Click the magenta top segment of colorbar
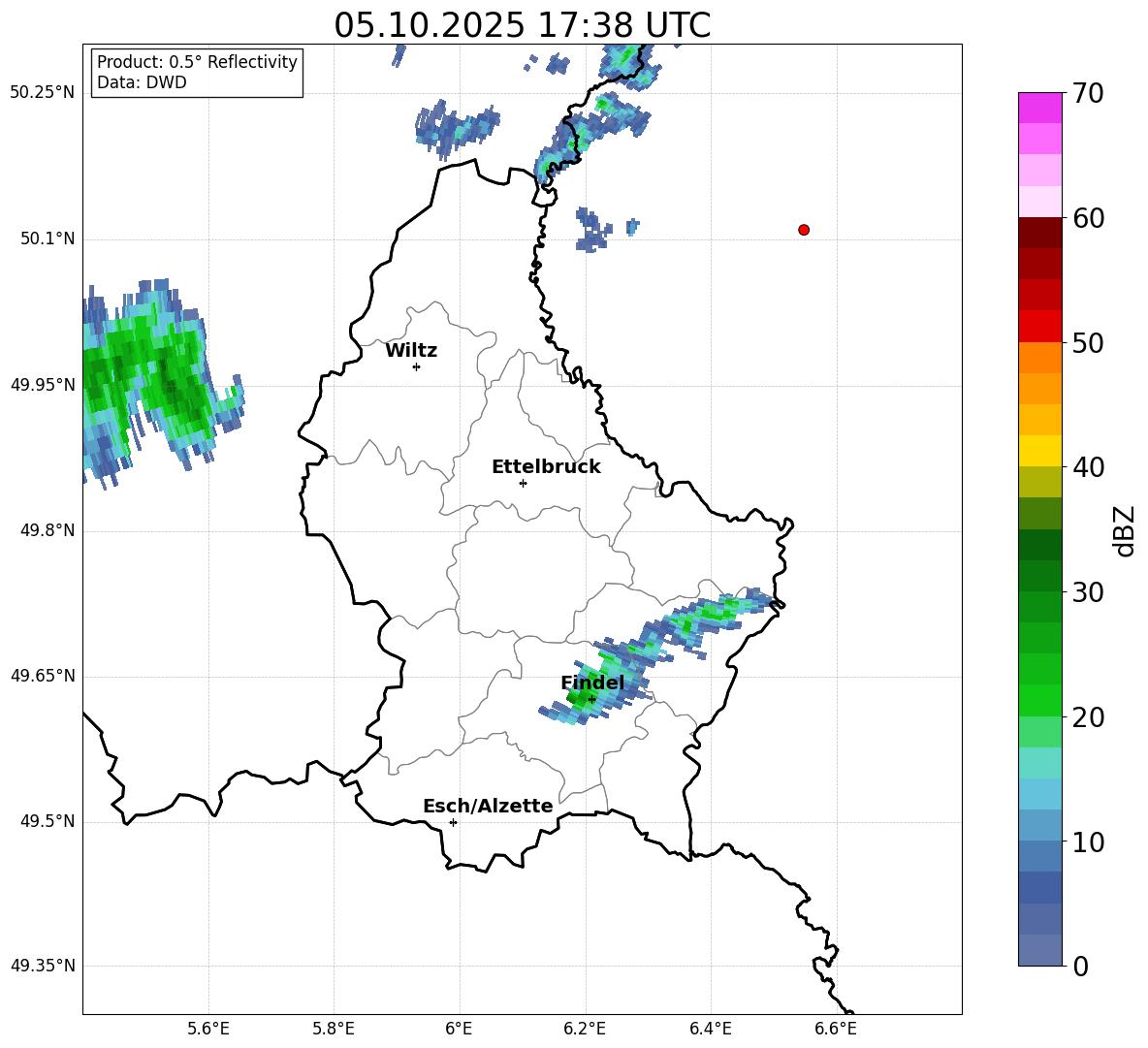 click(x=1039, y=108)
